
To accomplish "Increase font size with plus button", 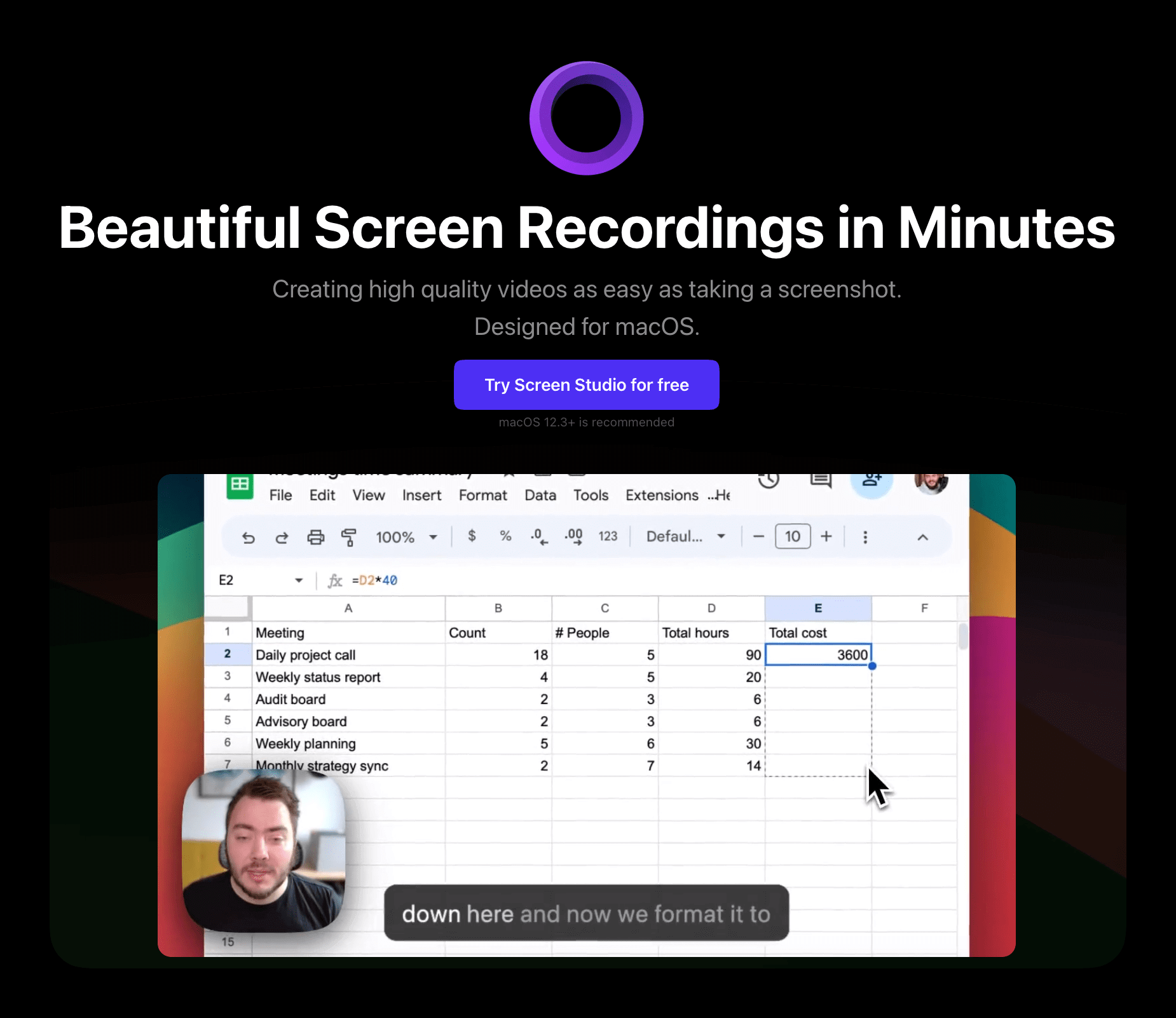I will (x=826, y=536).
